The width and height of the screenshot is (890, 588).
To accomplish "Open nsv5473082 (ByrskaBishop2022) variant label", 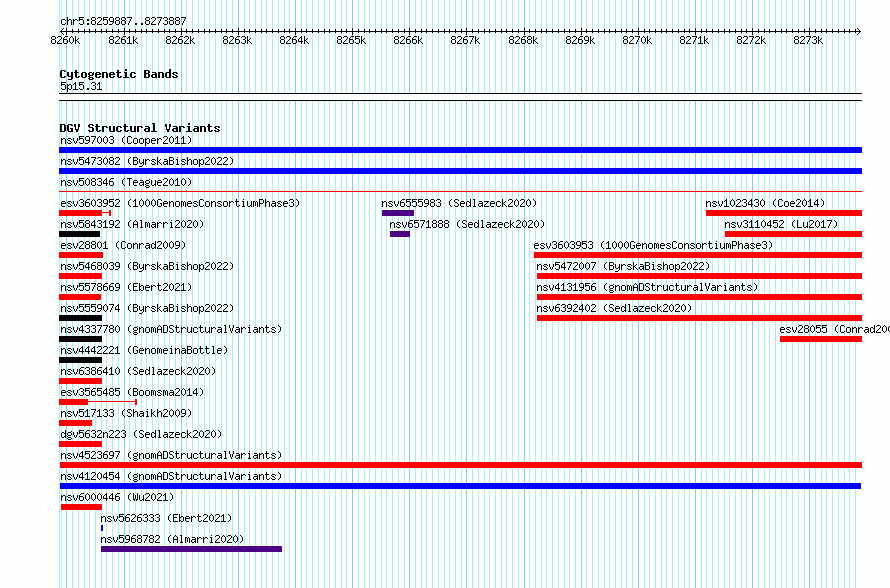I will [147, 161].
